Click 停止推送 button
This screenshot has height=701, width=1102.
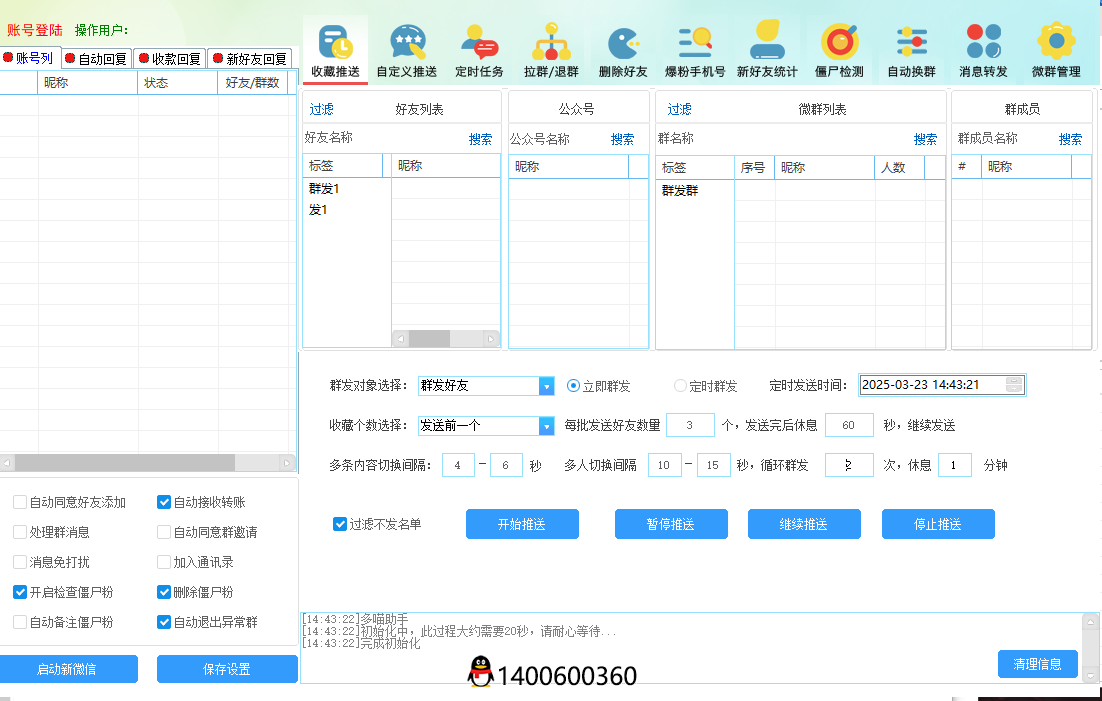938,524
